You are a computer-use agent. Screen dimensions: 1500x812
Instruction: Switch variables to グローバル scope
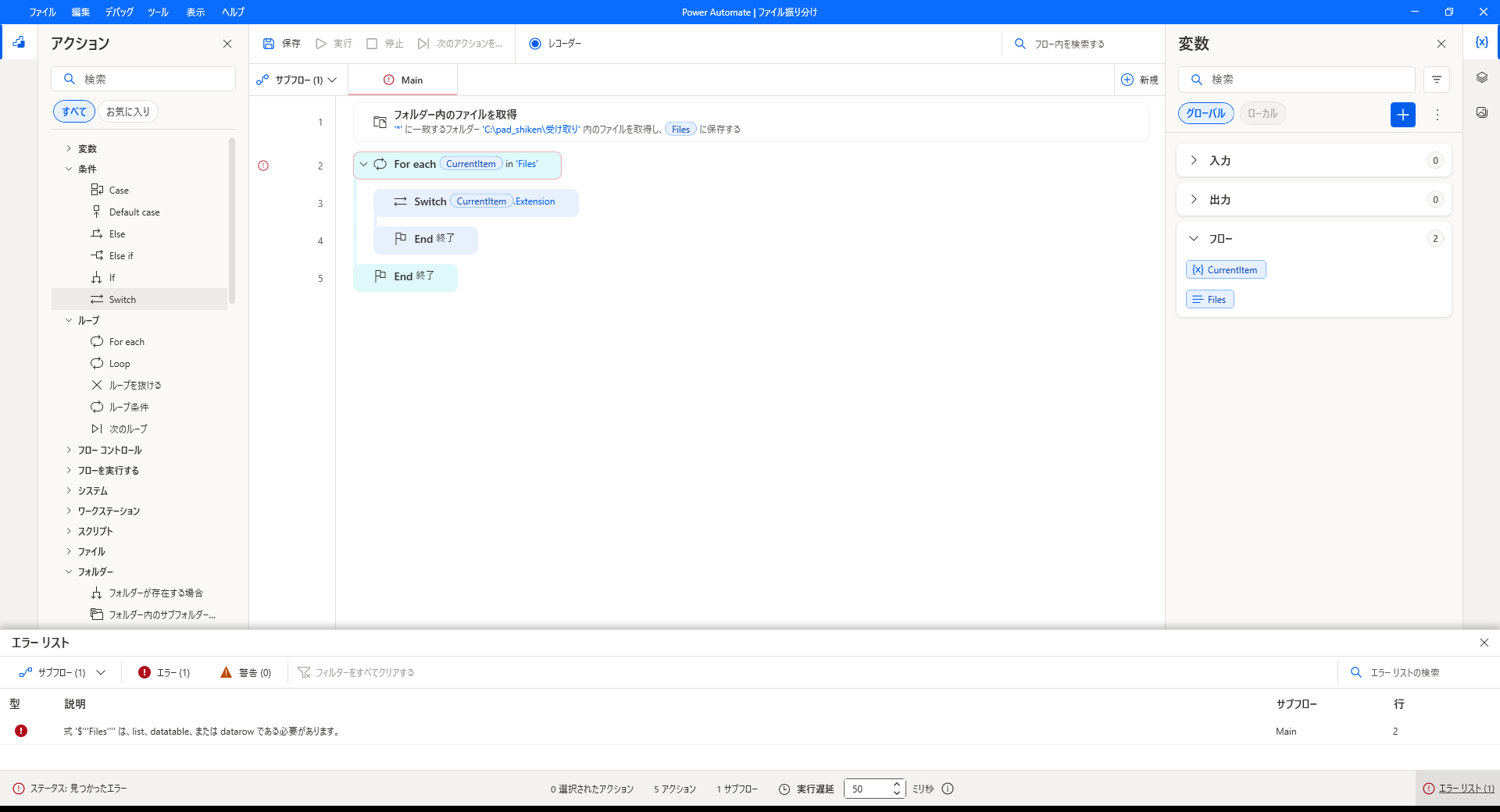1205,113
